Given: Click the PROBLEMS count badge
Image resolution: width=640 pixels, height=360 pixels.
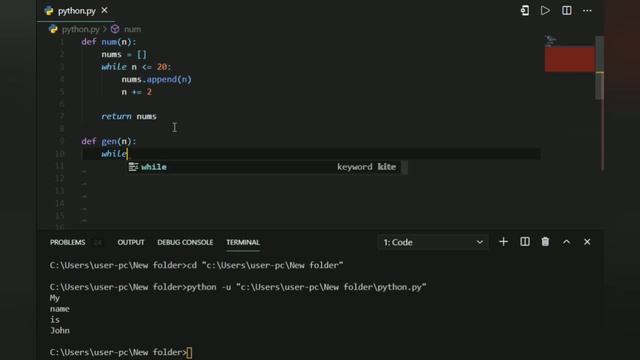Looking at the screenshot, I should [98, 242].
